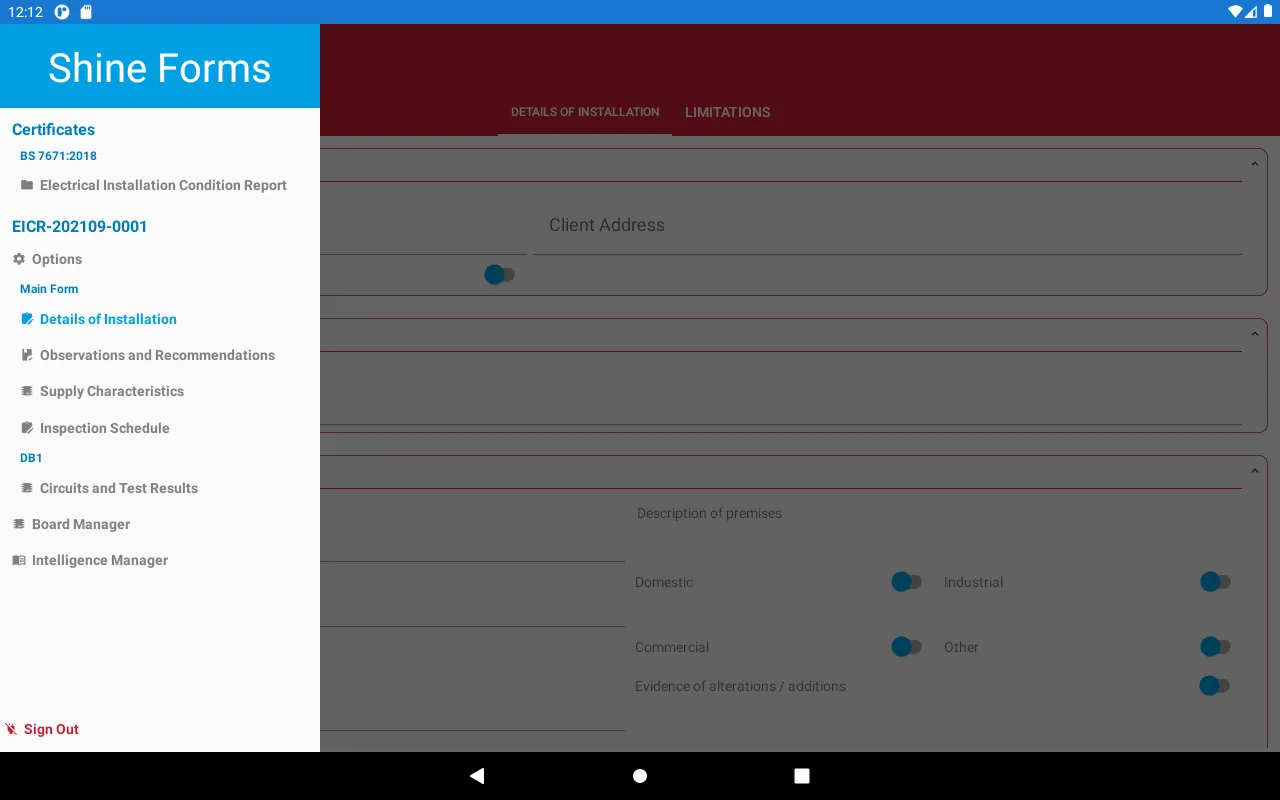Toggle the Domestic premises switch
The width and height of the screenshot is (1280, 800).
click(x=906, y=581)
